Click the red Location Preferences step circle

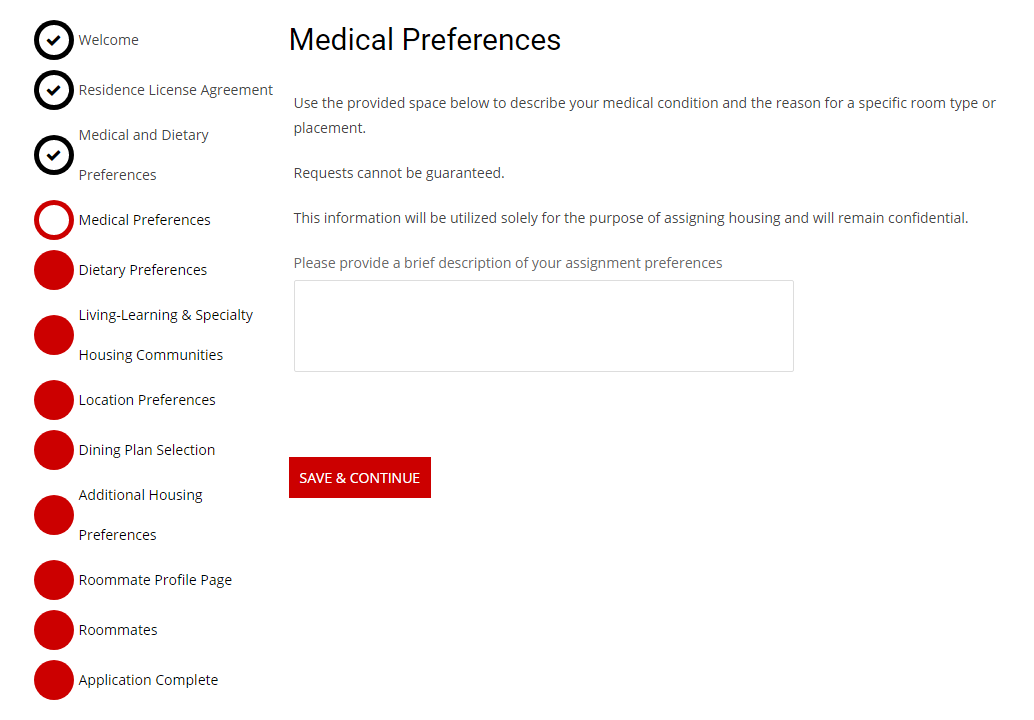click(x=54, y=400)
